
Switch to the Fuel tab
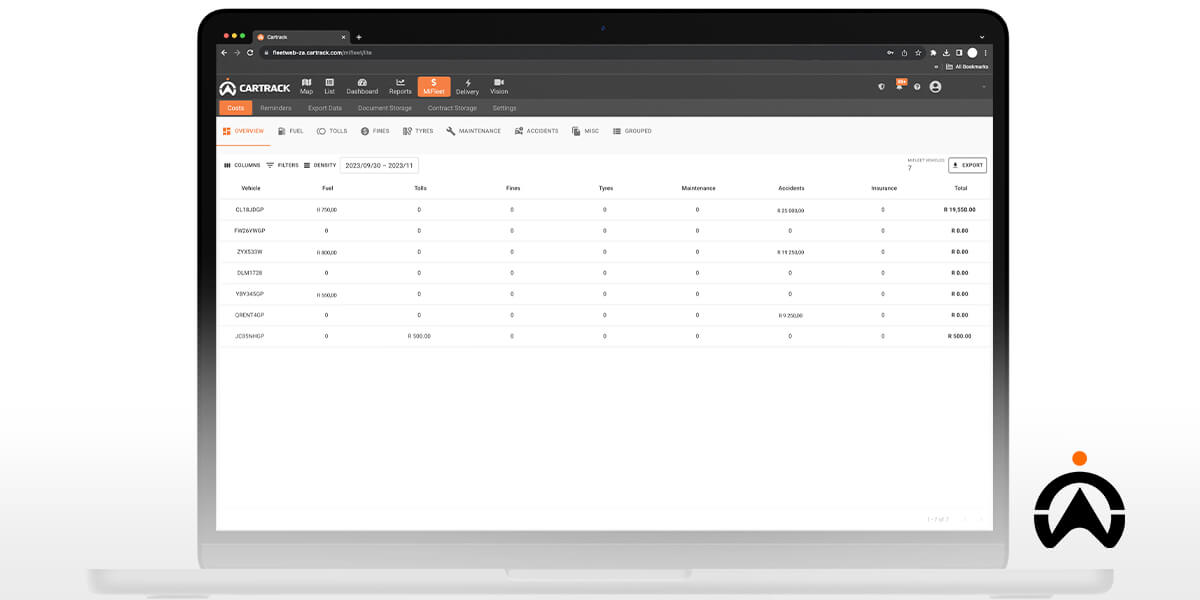click(289, 131)
